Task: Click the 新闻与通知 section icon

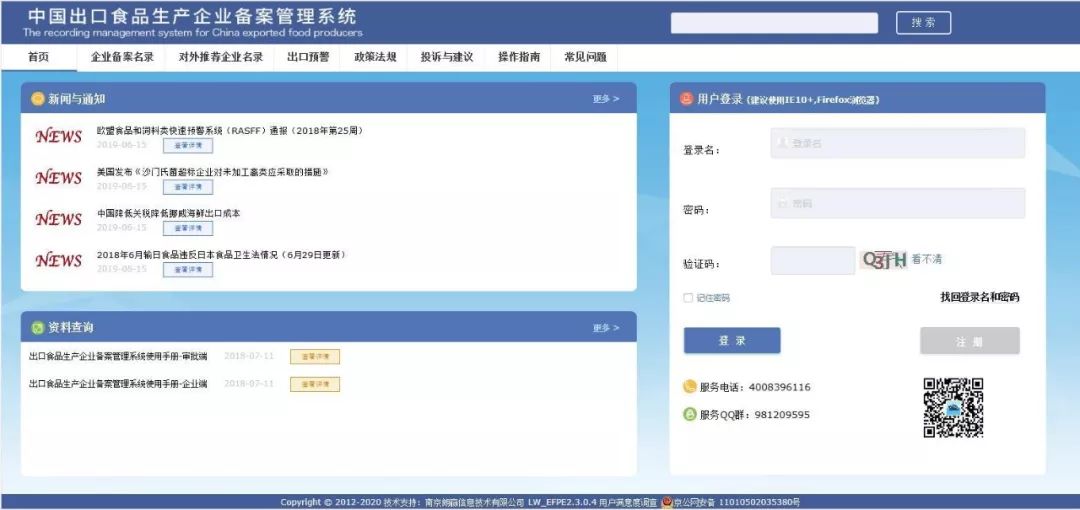Action: click(37, 99)
